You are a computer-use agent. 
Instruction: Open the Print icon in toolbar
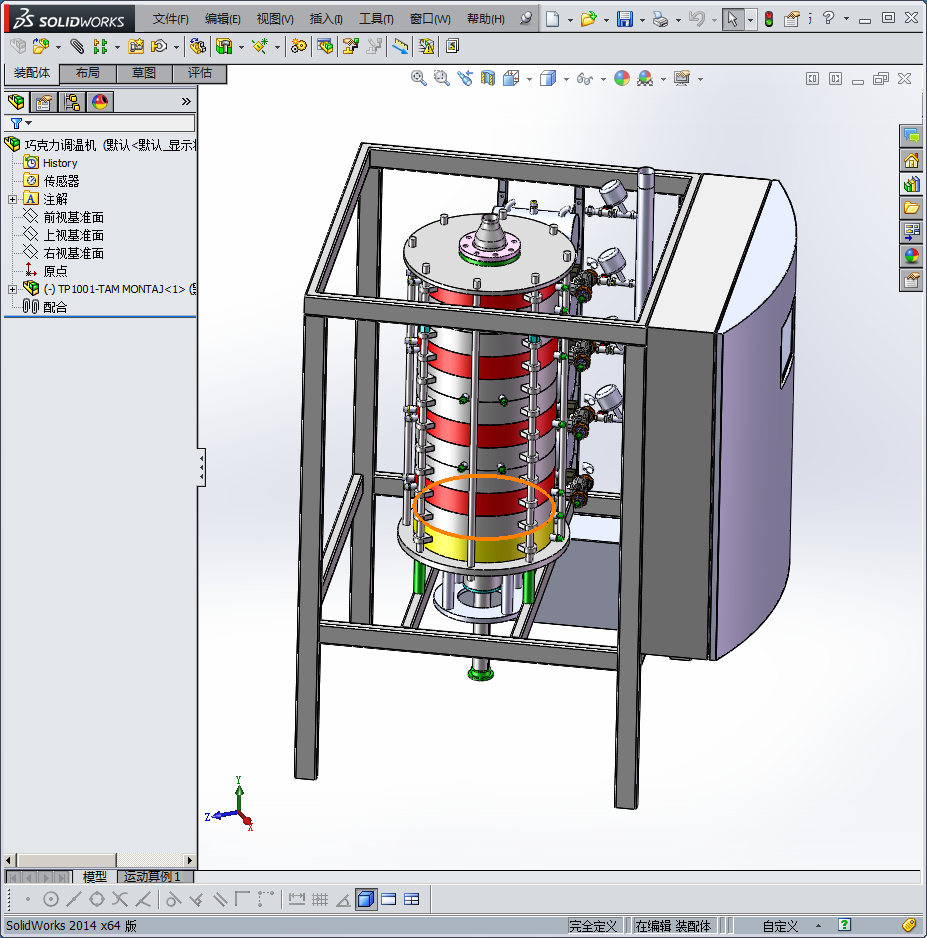point(660,19)
